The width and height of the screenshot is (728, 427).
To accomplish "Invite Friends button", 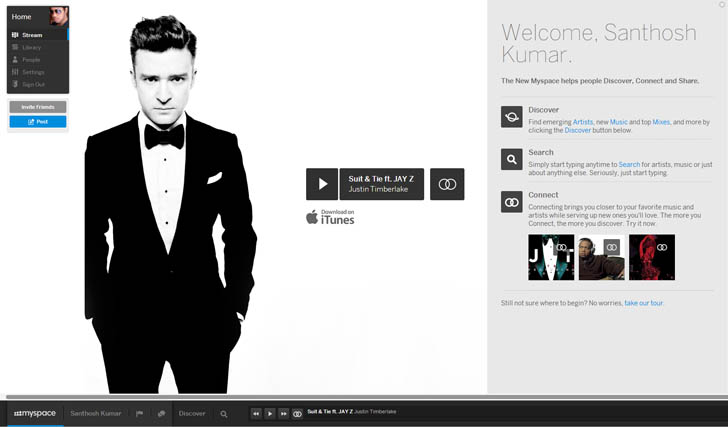I will click(x=38, y=107).
